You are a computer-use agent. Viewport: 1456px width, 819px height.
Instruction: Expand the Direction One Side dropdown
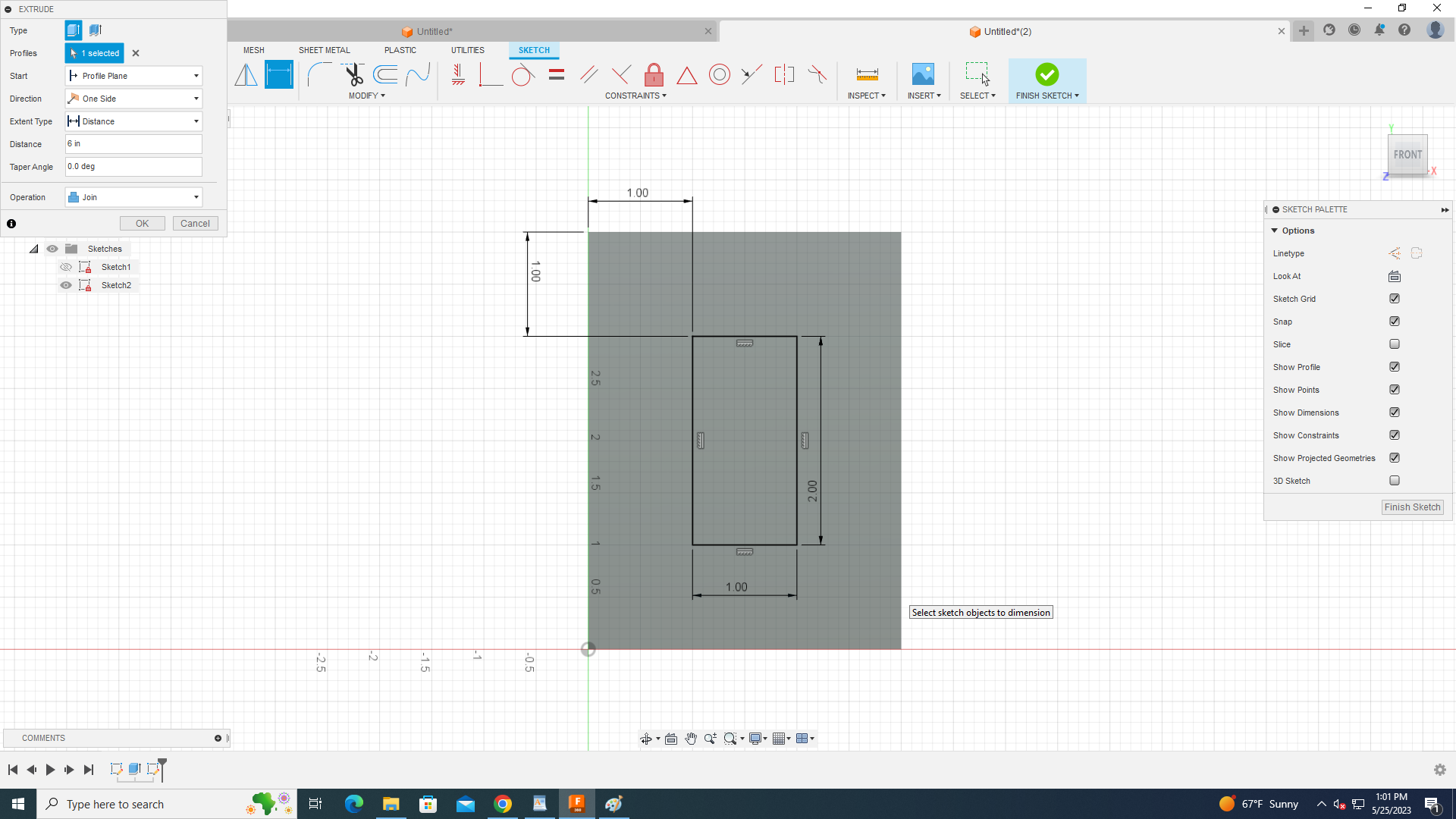point(133,99)
